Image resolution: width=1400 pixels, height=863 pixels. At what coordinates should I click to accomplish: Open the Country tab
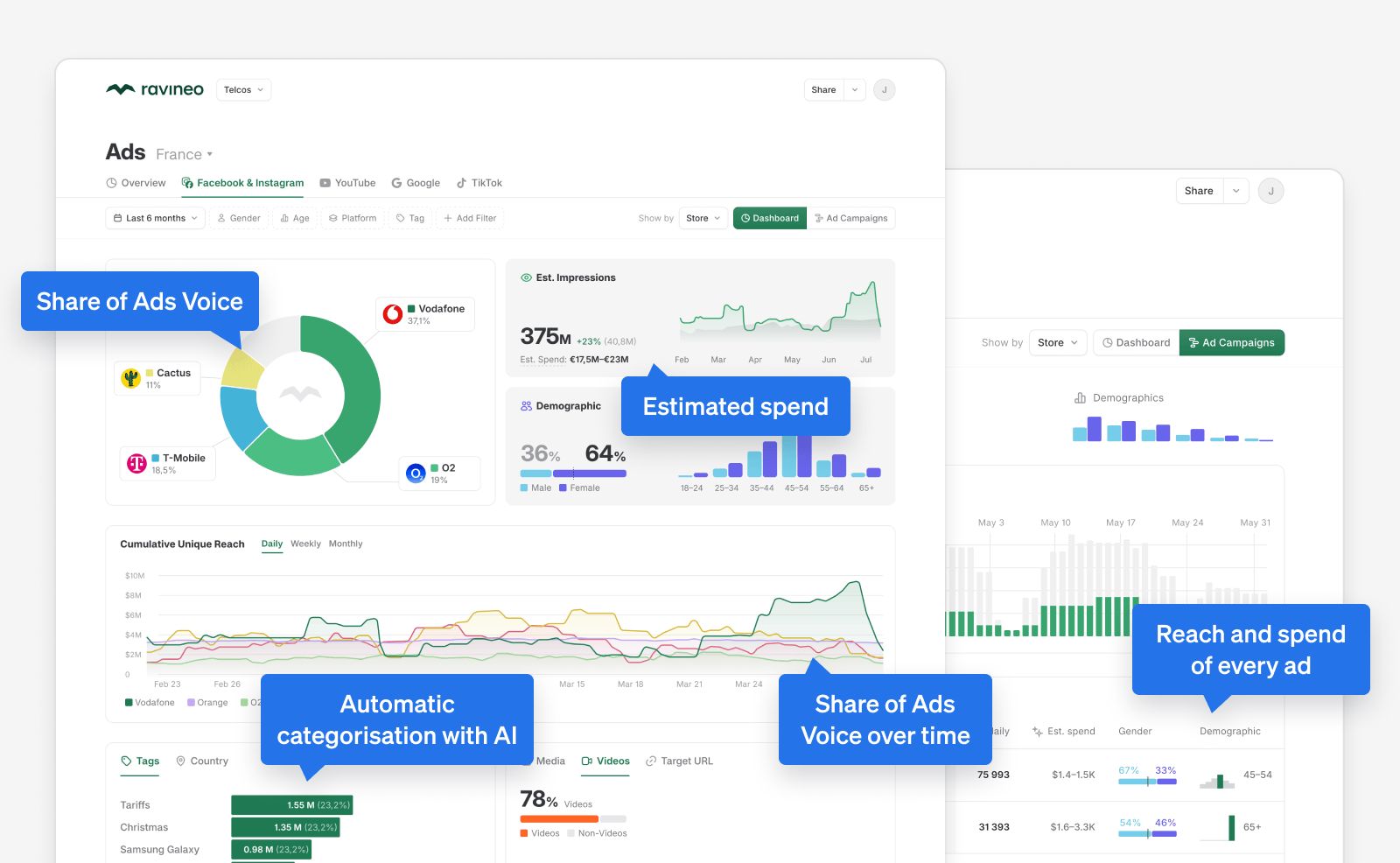pos(202,761)
